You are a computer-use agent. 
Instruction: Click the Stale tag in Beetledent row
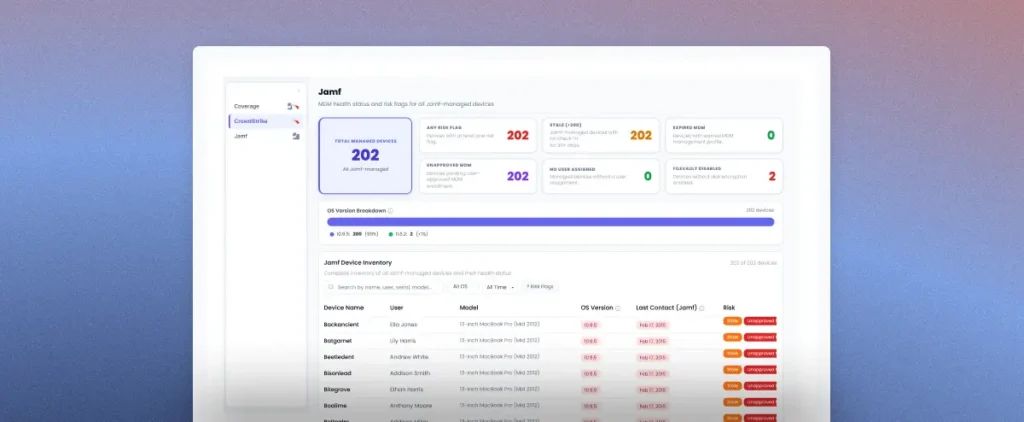(x=732, y=353)
